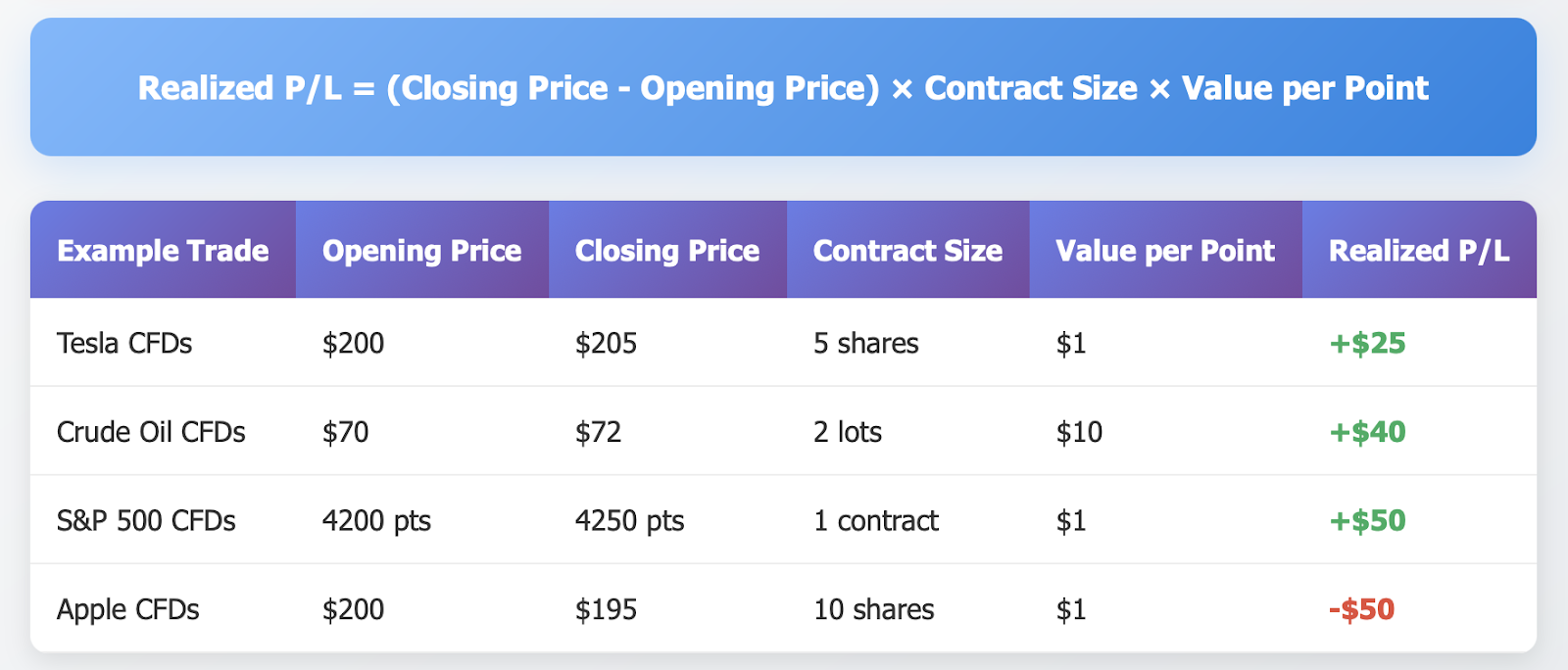
Task: Select the 2 lots cell
Action: click(x=847, y=432)
